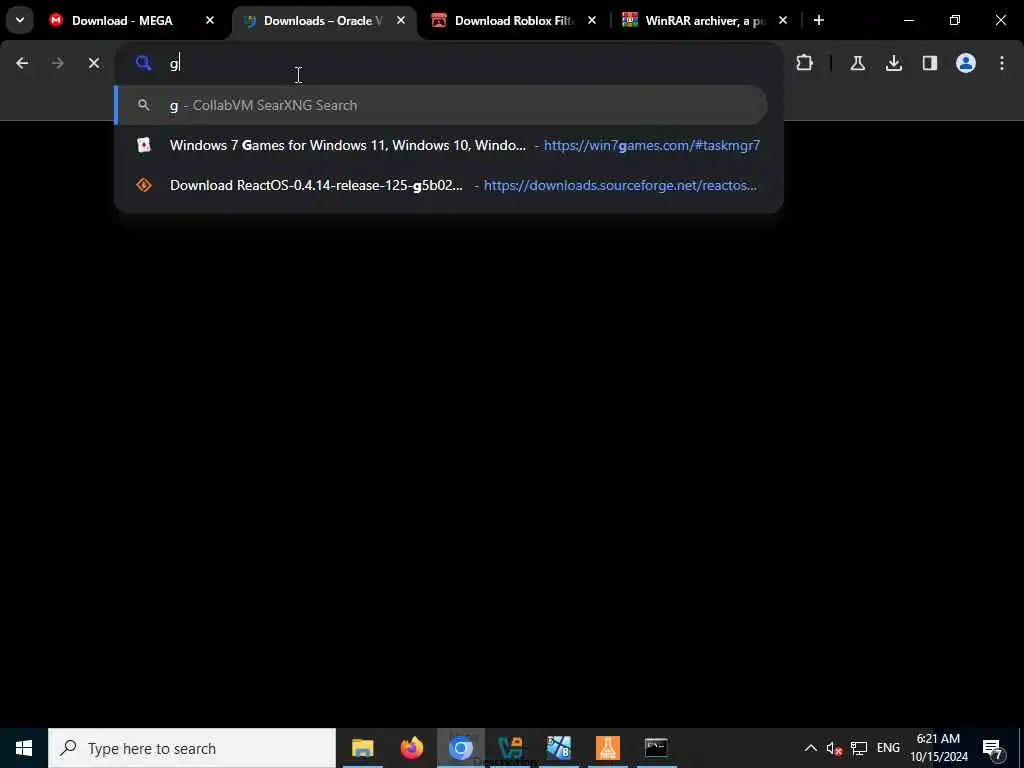Select the 'g - CollabVM SearXNG Search' suggestion
This screenshot has width=1024, height=768.
coord(441,105)
